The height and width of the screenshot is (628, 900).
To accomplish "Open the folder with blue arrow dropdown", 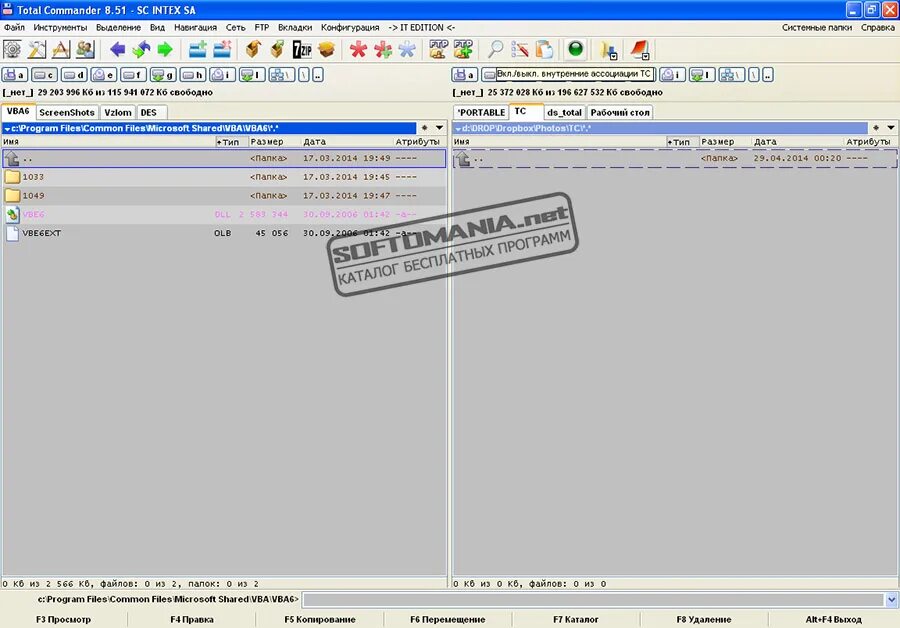I will point(608,51).
